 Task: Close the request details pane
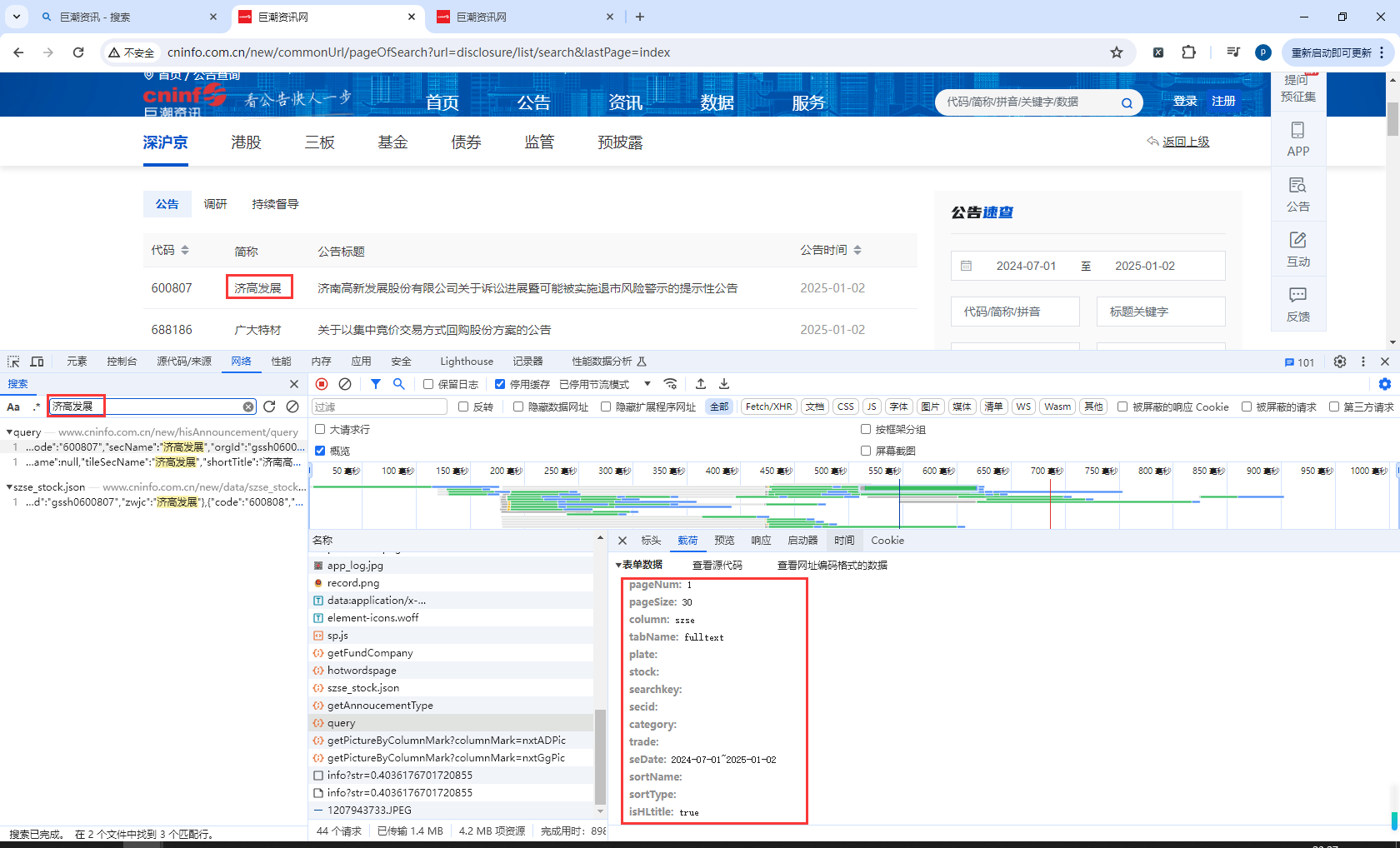point(622,541)
